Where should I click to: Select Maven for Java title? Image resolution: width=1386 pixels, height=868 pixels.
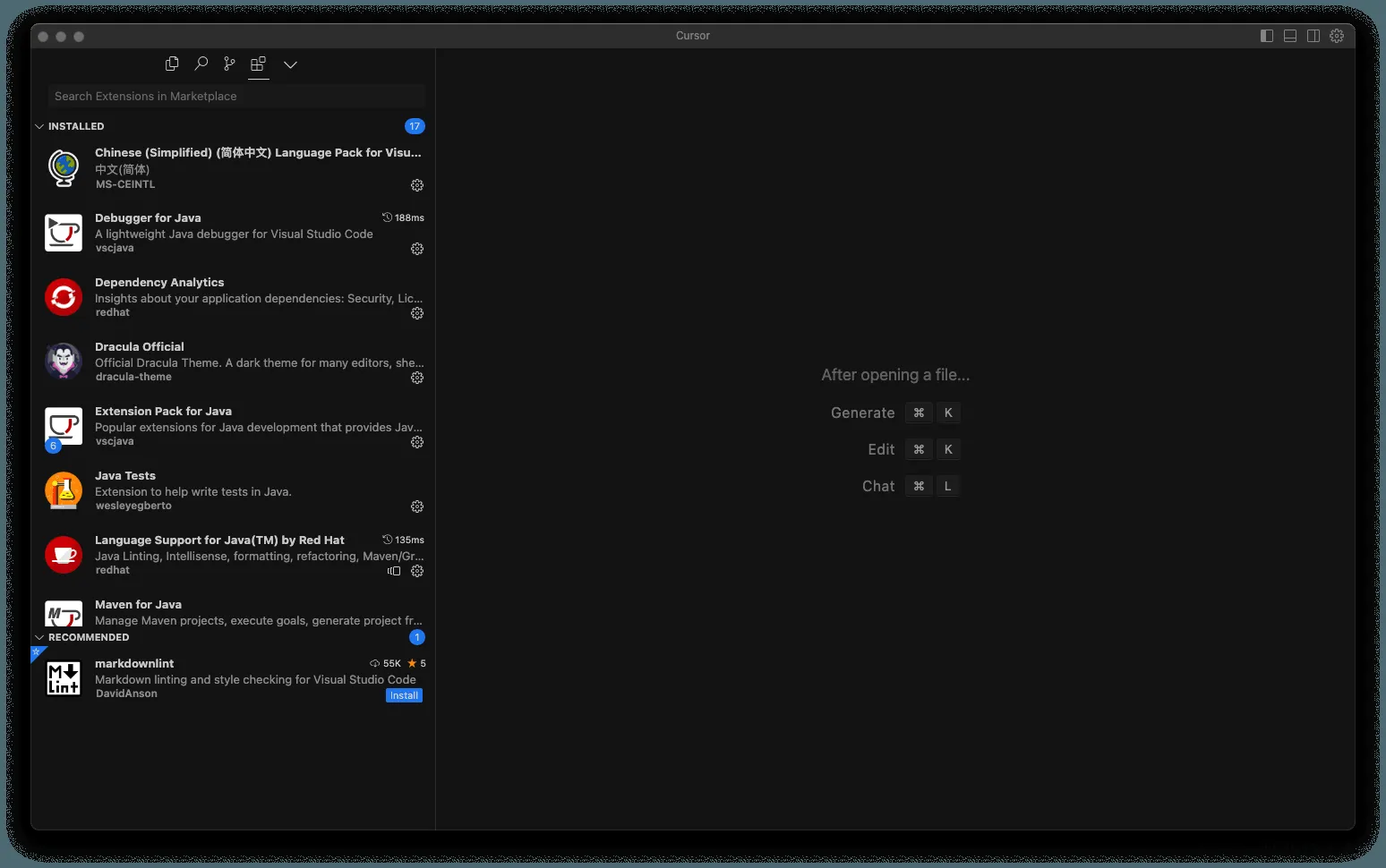[138, 604]
